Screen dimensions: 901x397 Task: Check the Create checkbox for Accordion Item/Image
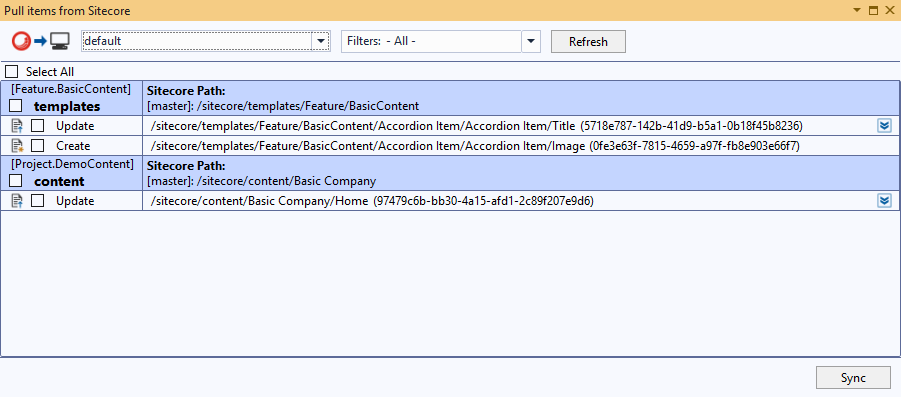[x=37, y=146]
